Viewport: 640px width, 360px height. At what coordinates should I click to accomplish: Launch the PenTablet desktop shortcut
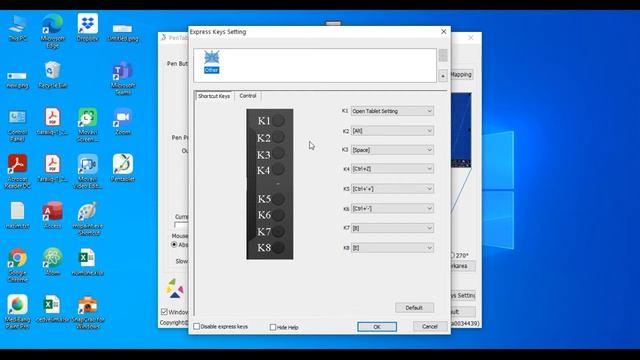pyautogui.click(x=123, y=168)
